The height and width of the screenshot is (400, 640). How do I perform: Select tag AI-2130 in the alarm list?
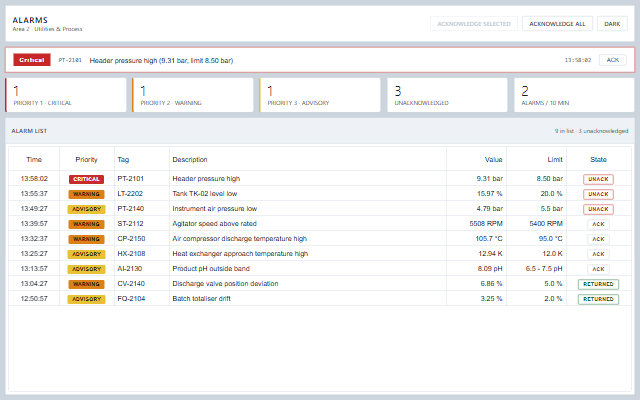click(x=130, y=269)
